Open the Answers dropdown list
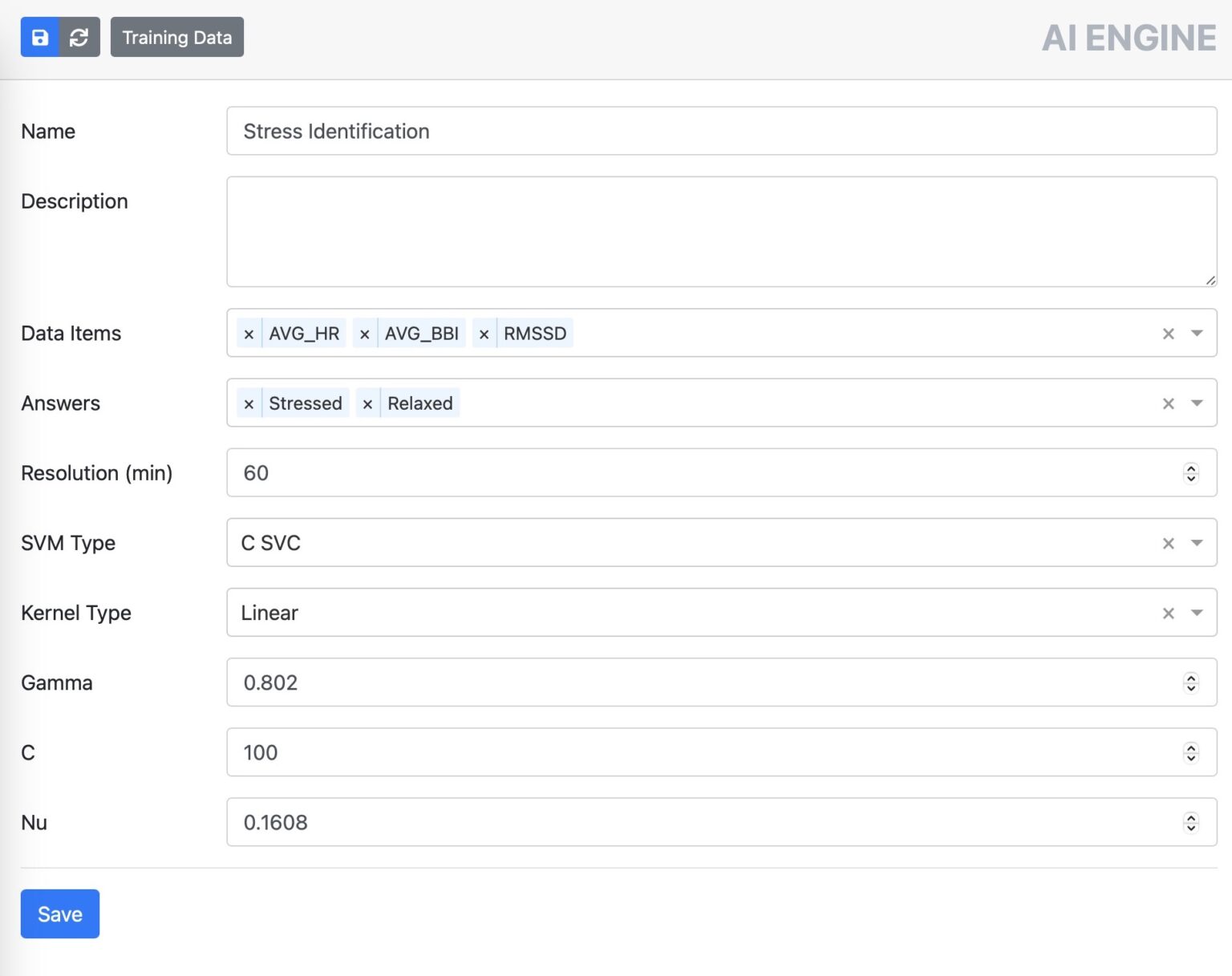 [x=1197, y=403]
